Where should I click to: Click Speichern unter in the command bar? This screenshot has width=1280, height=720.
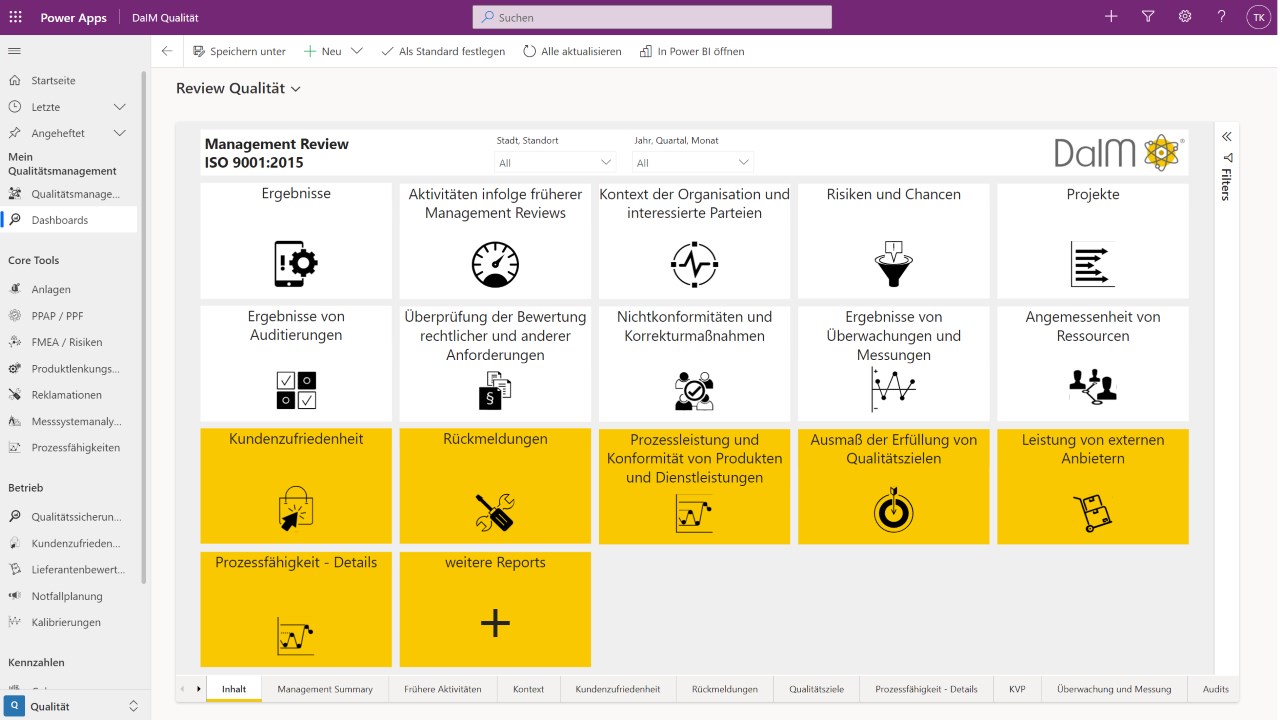point(239,51)
